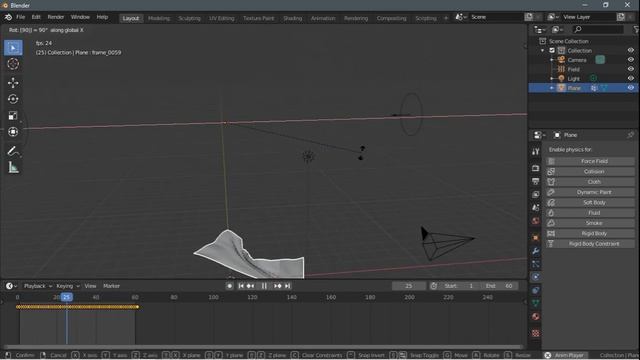Toggle pin in properties editor header
The image size is (640, 360).
[x=630, y=135]
